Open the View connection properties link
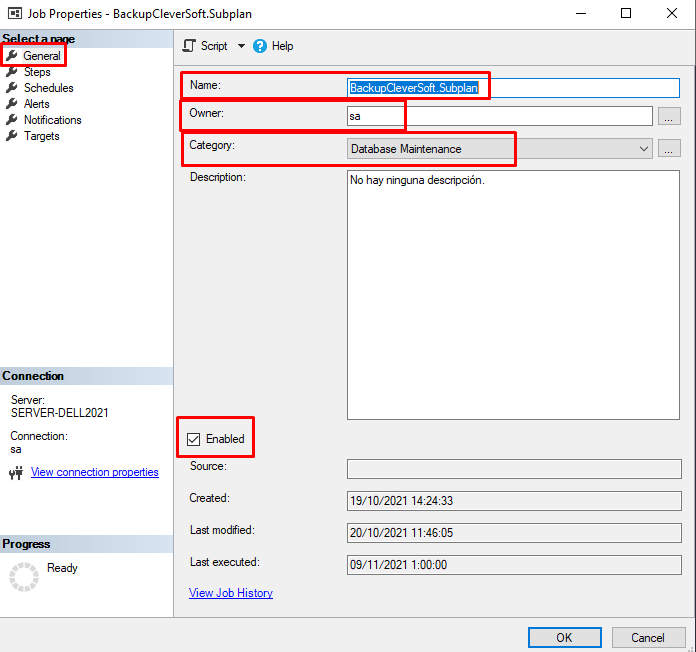The width and height of the screenshot is (696, 652). click(x=95, y=472)
